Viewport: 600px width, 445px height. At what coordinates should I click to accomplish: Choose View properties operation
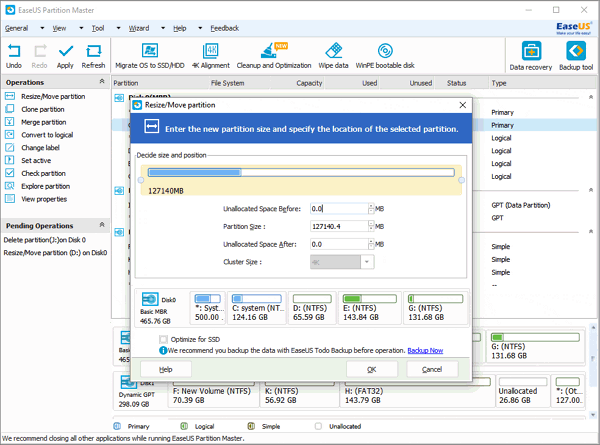[x=44, y=199]
